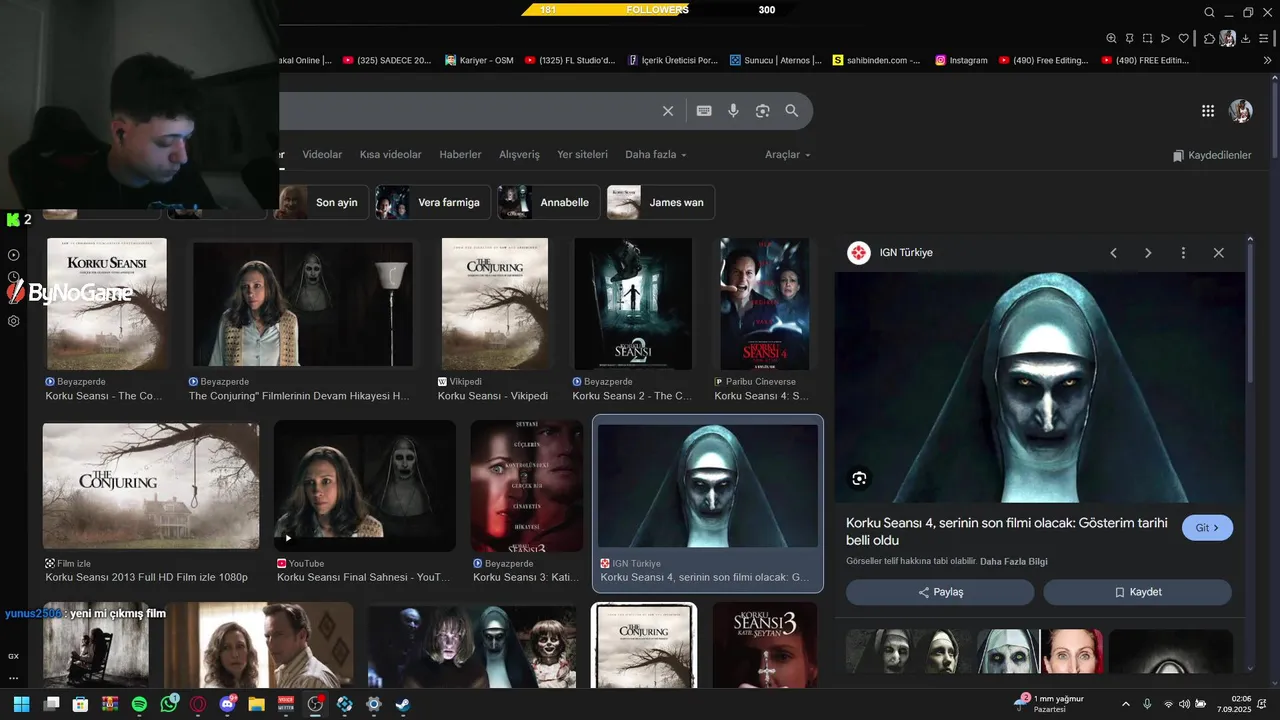Bookmark the page with the heart icon
Image resolution: width=1280 pixels, height=720 pixels.
click(x=1183, y=38)
